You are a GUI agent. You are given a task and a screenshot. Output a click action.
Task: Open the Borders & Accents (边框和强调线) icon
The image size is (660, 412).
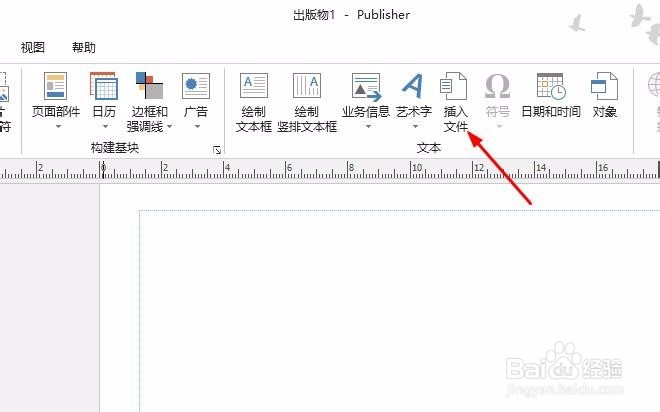[x=149, y=85]
